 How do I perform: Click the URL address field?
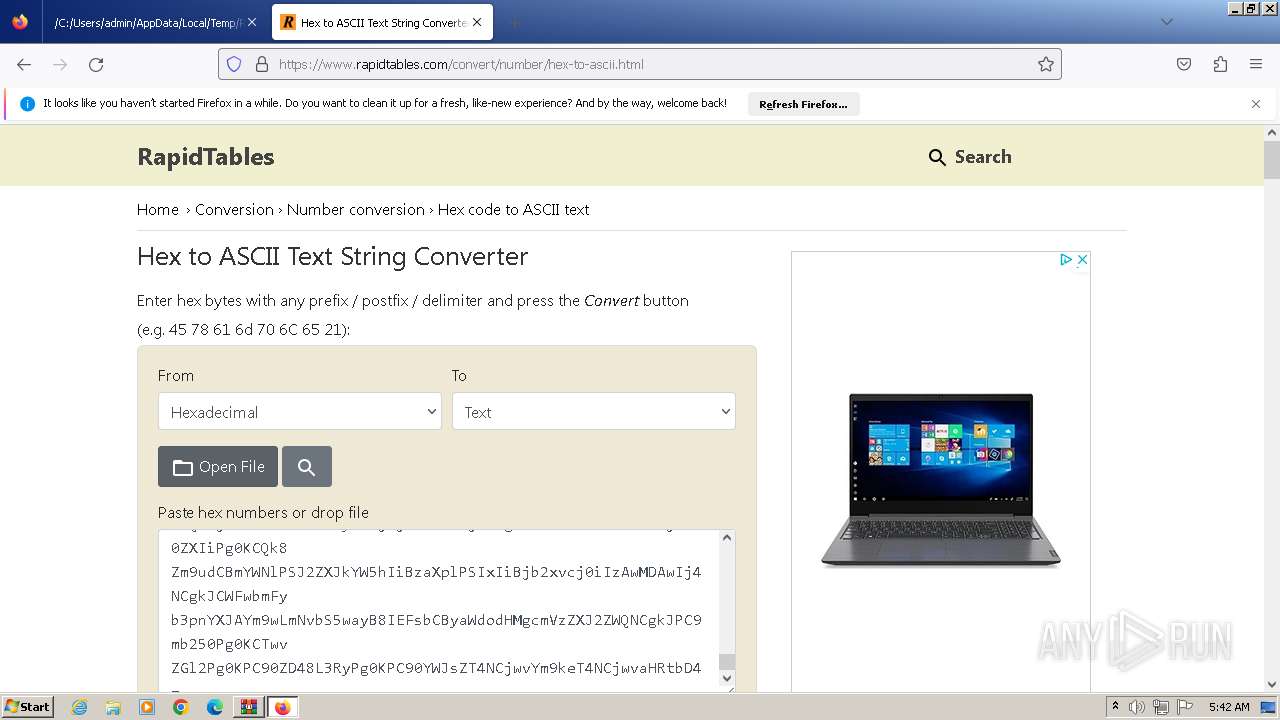[640, 64]
